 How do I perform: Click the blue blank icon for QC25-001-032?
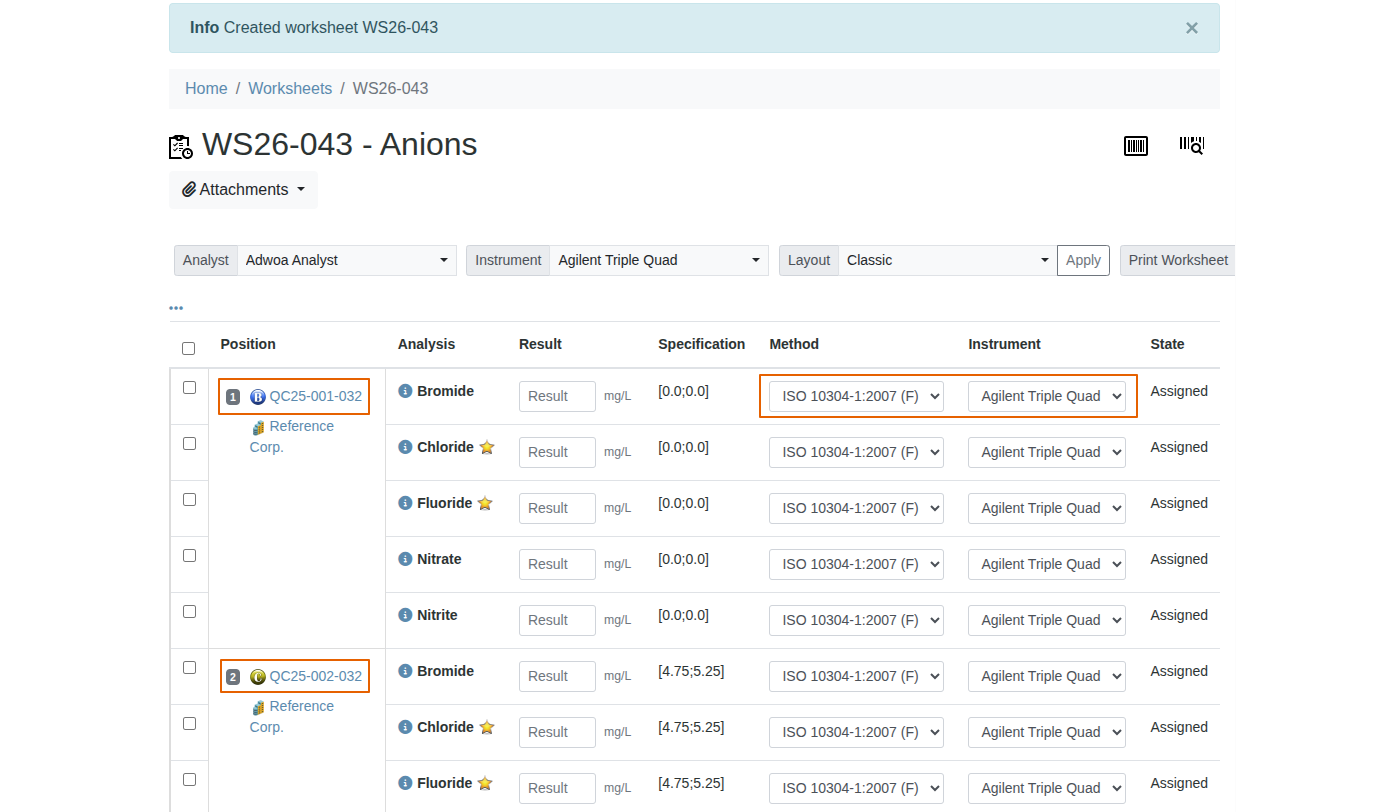coord(258,396)
